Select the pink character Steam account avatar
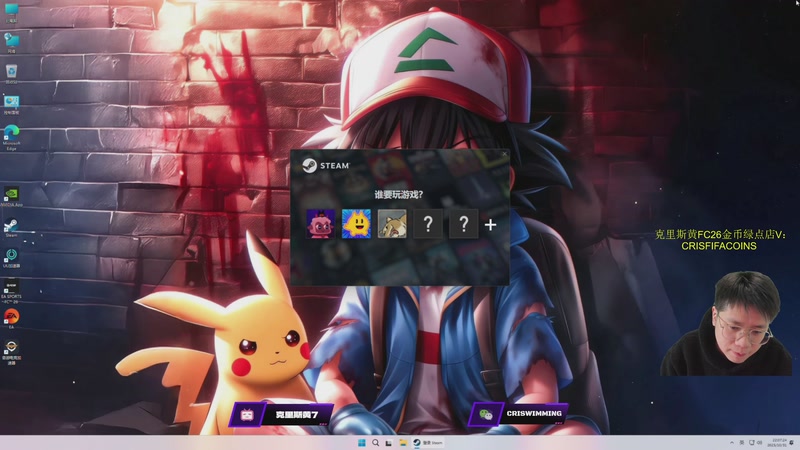 (x=320, y=223)
